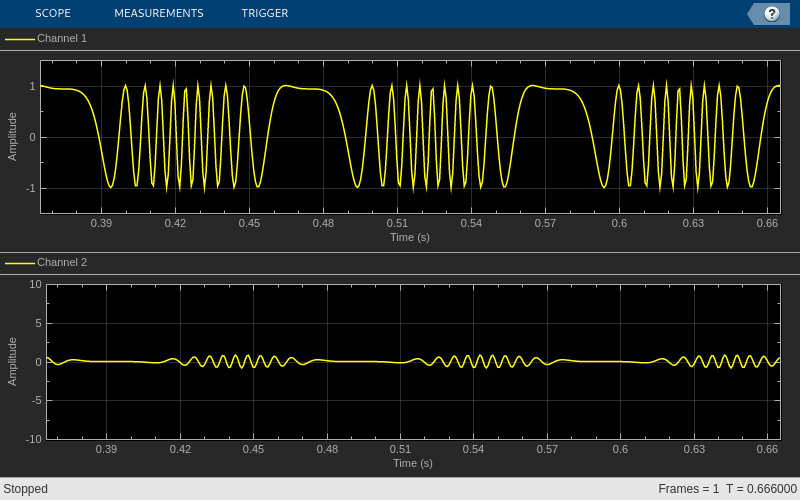The width and height of the screenshot is (800, 500).
Task: Click the -10 amplitude tick in Channel 2
Action: click(34, 439)
